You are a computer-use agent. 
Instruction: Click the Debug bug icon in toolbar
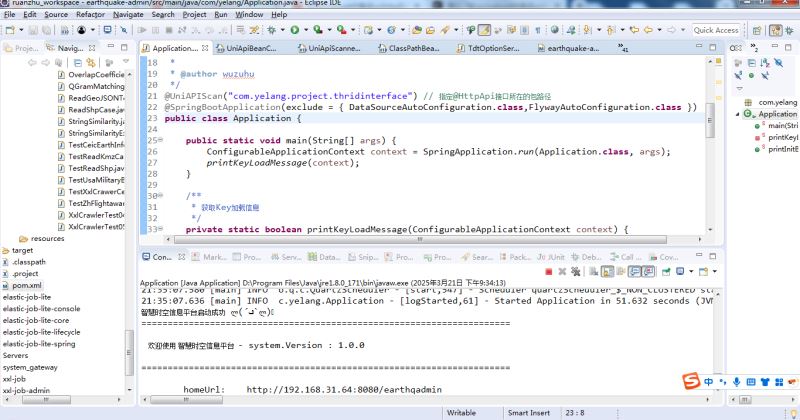tap(271, 30)
